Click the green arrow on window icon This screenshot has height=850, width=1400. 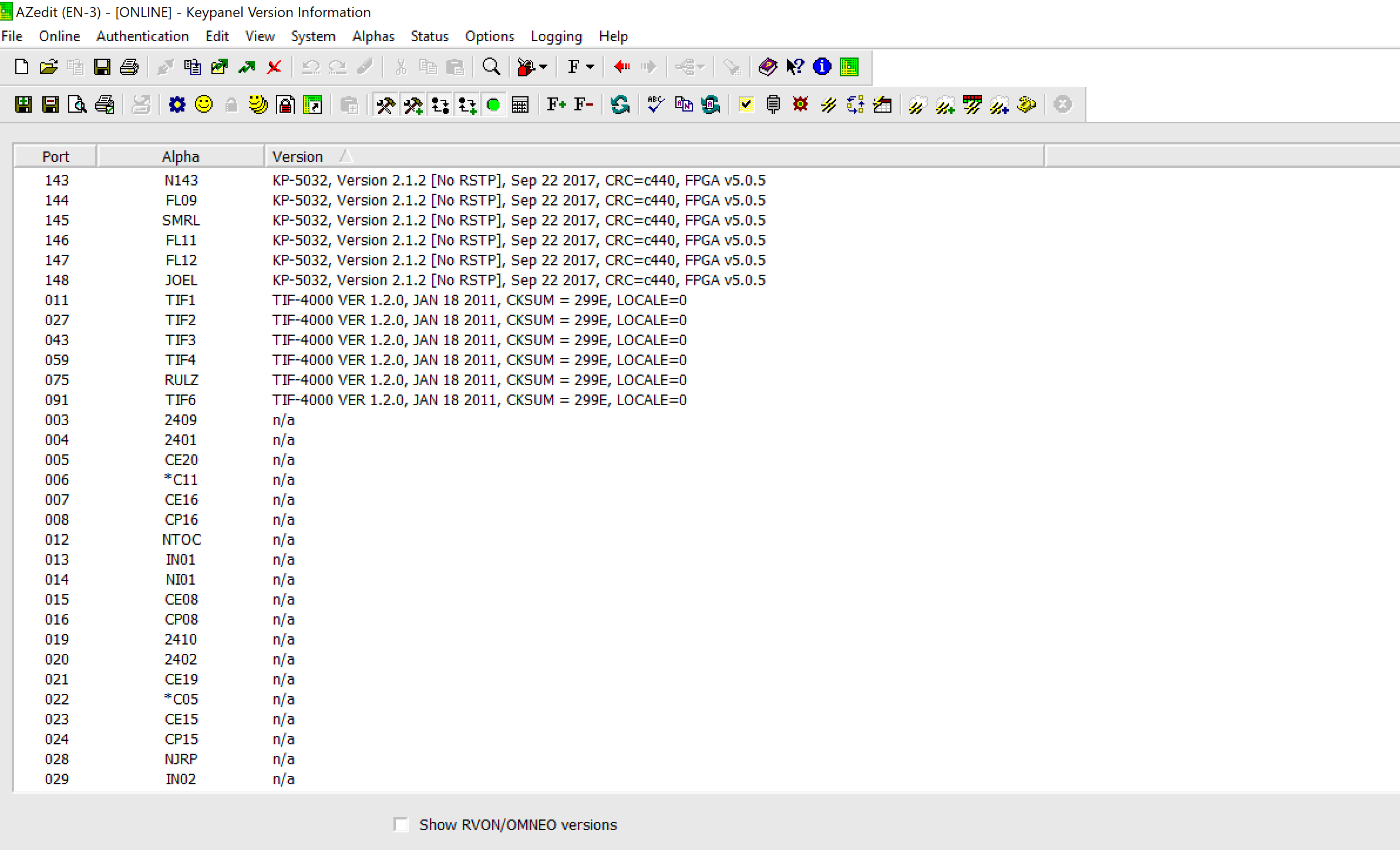[x=220, y=67]
